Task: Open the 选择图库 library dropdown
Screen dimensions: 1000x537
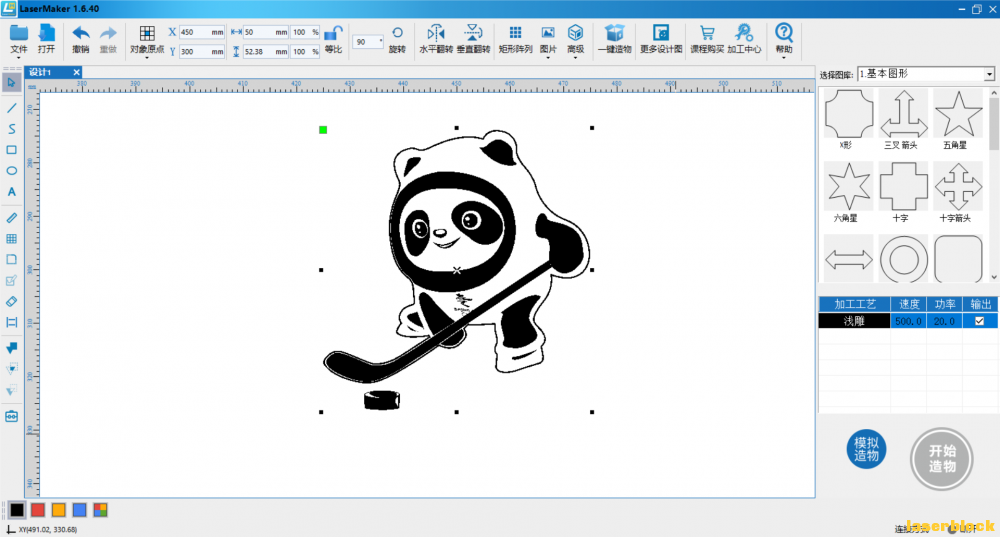Action: point(989,75)
